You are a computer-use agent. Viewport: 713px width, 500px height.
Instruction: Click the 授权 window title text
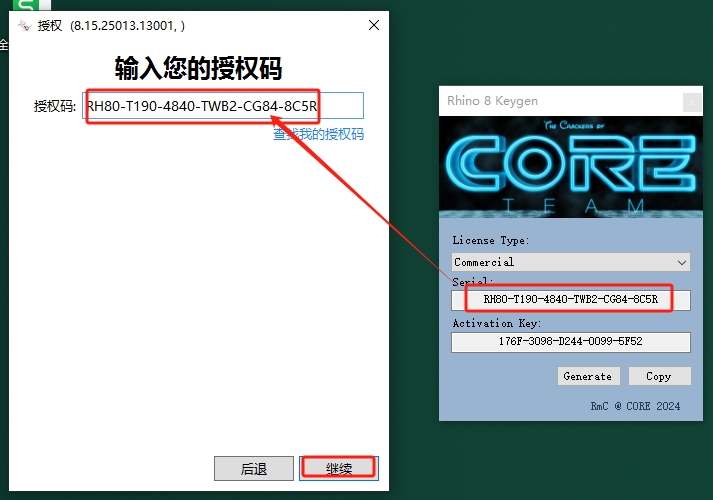click(x=49, y=25)
